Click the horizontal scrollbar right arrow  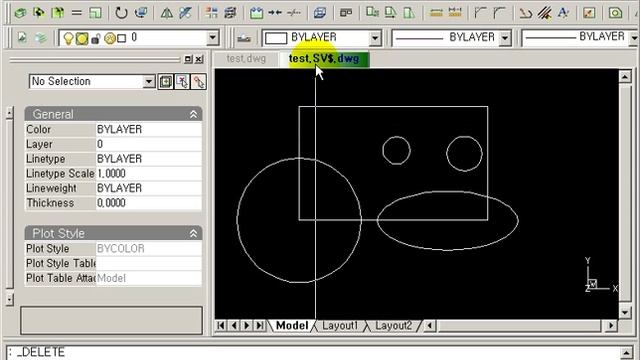(x=611, y=326)
